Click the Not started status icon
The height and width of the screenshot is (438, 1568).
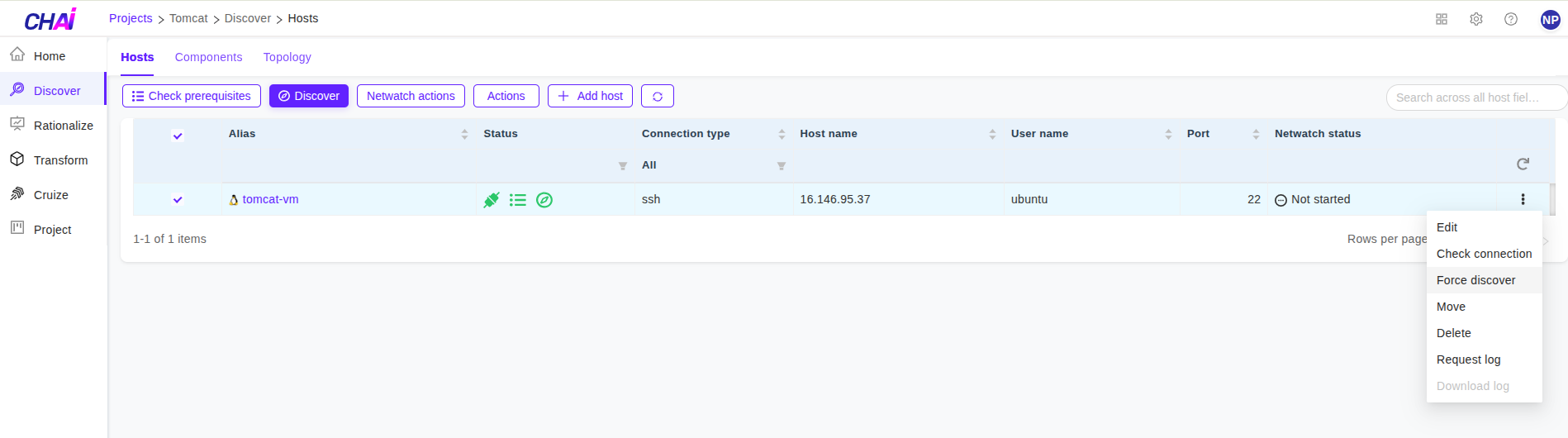click(x=1281, y=200)
